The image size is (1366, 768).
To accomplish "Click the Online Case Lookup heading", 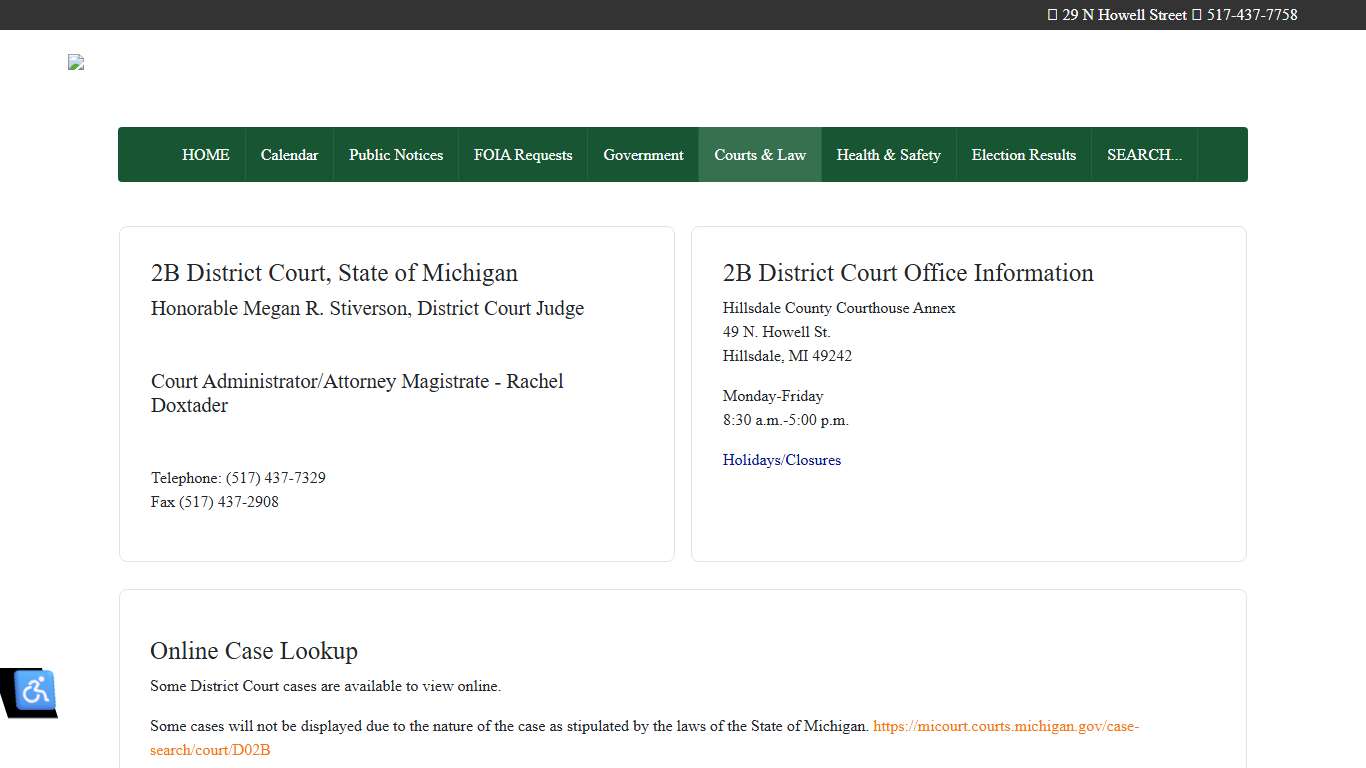I will pyautogui.click(x=253, y=651).
